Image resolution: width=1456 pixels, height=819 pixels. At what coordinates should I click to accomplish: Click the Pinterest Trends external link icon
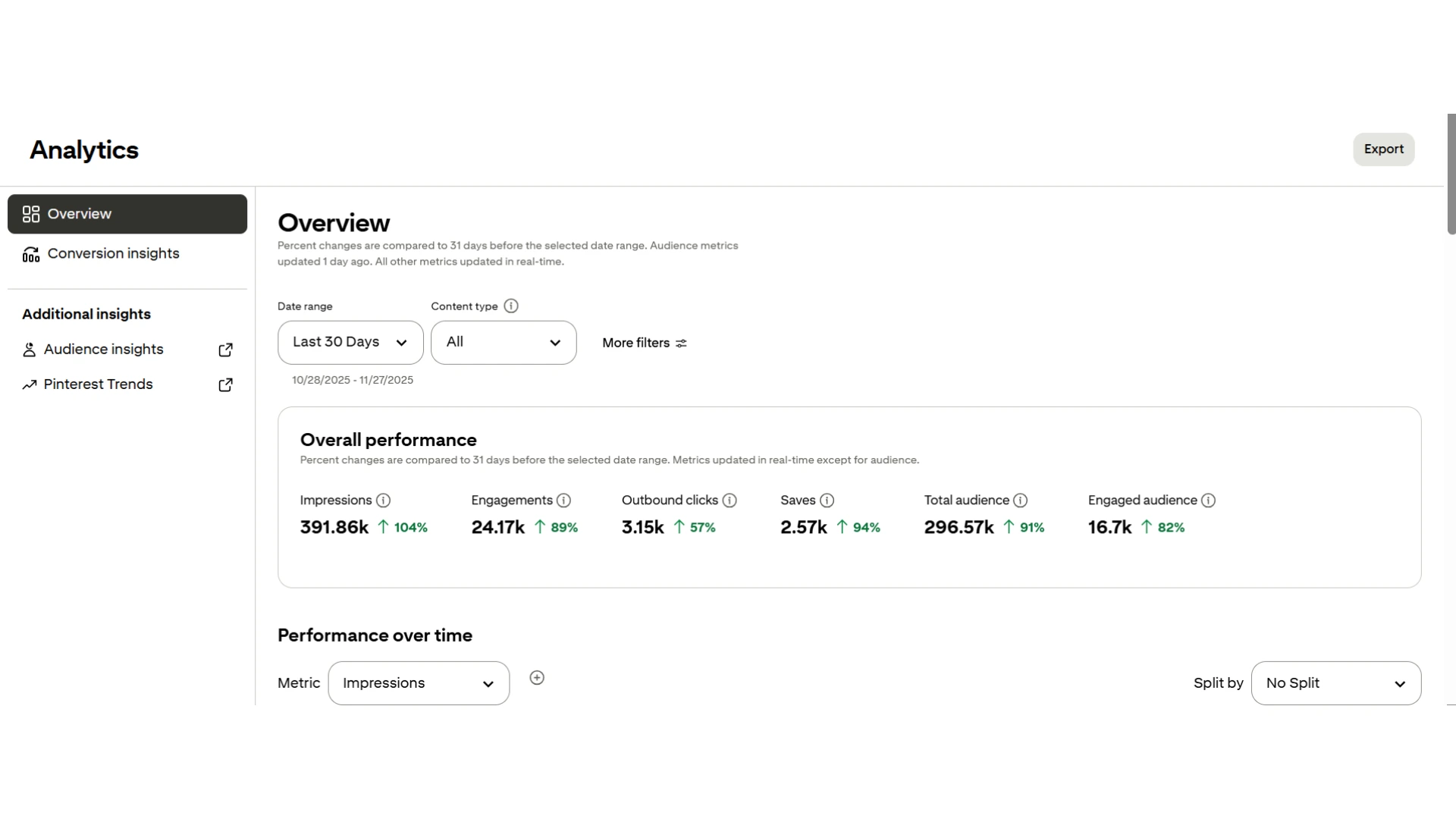pos(225,384)
